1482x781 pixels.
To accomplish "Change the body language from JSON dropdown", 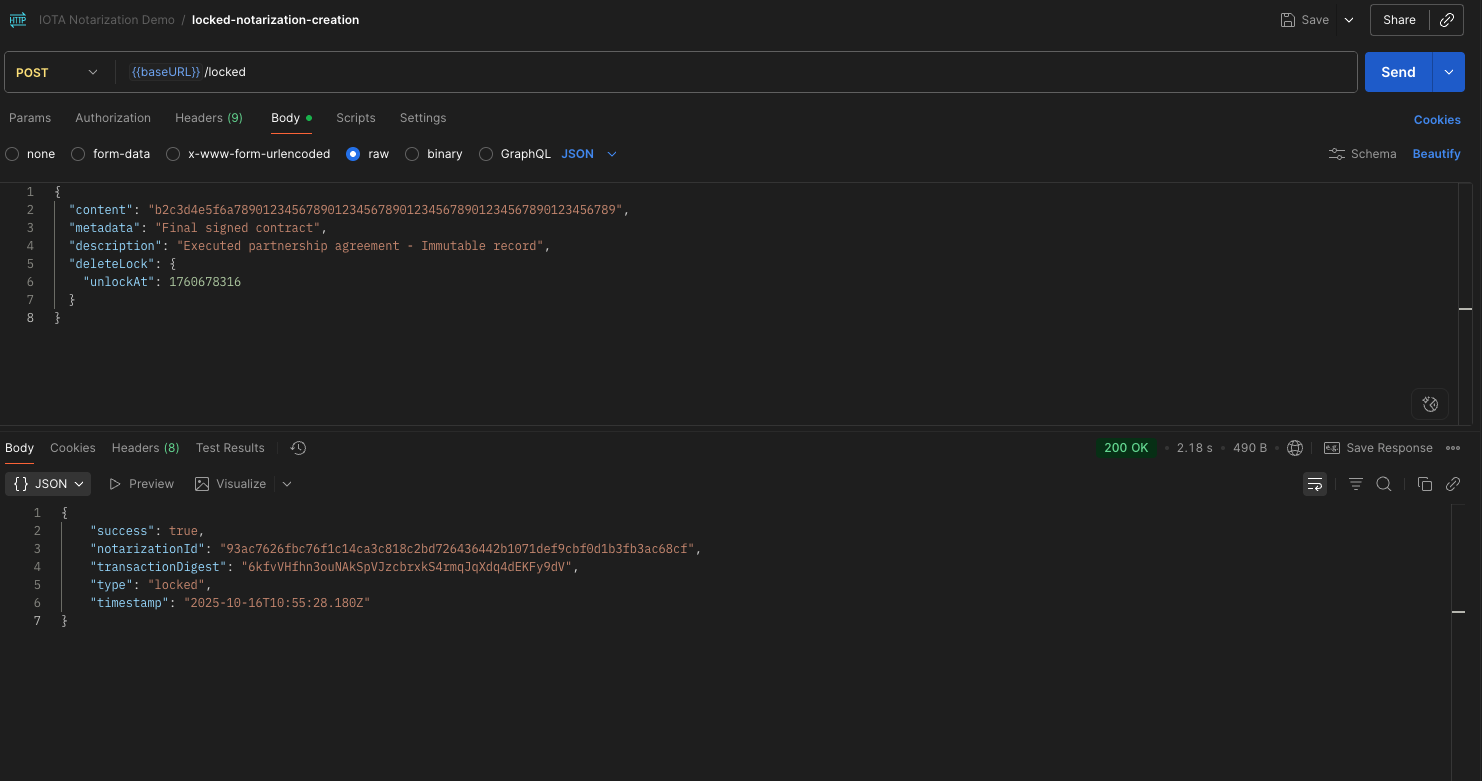I will point(589,153).
